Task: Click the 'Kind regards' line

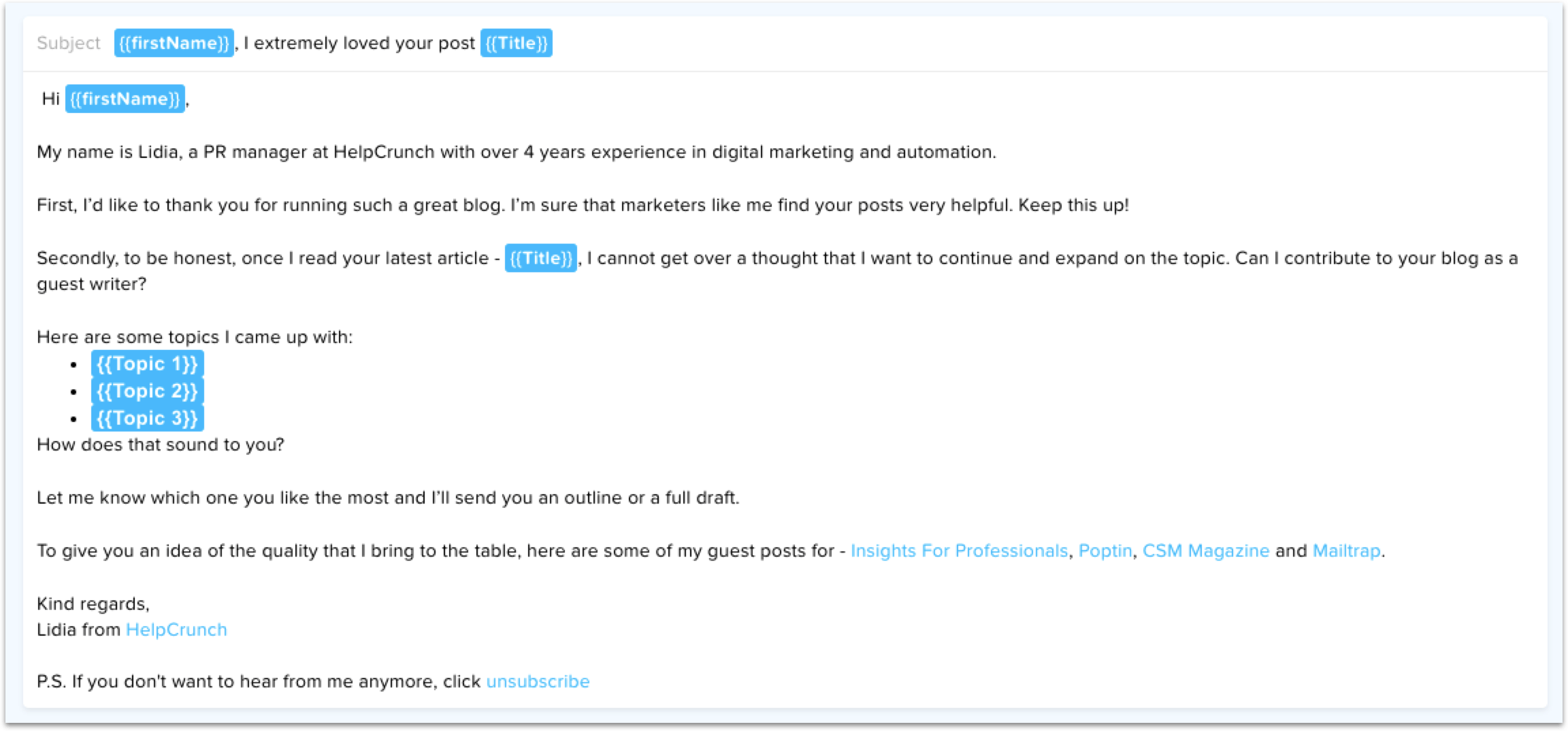Action: [x=93, y=604]
